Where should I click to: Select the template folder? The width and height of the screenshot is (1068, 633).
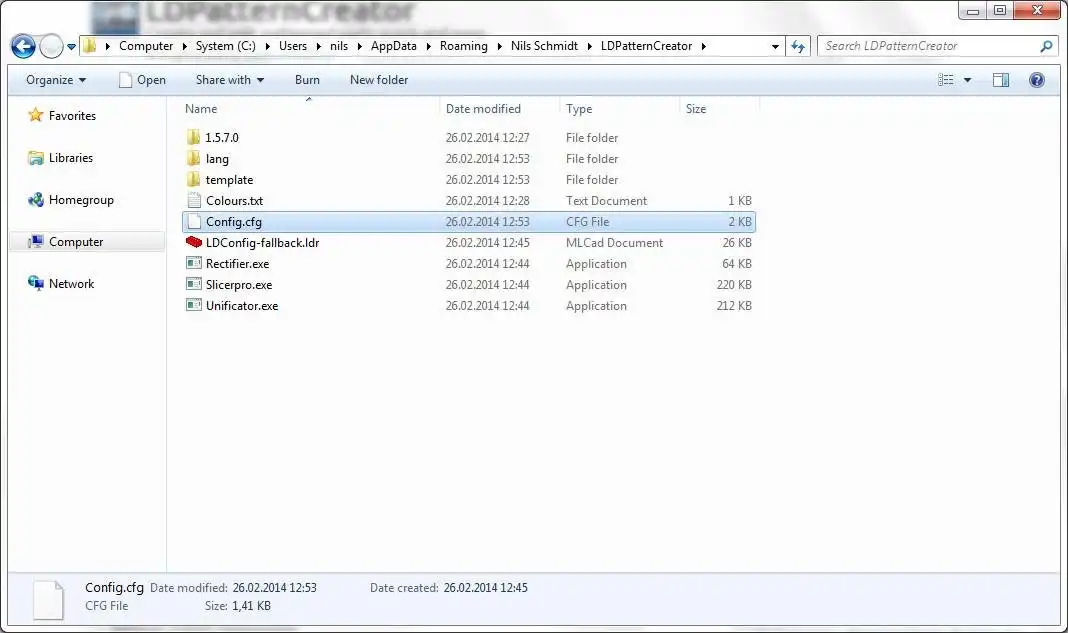point(230,180)
